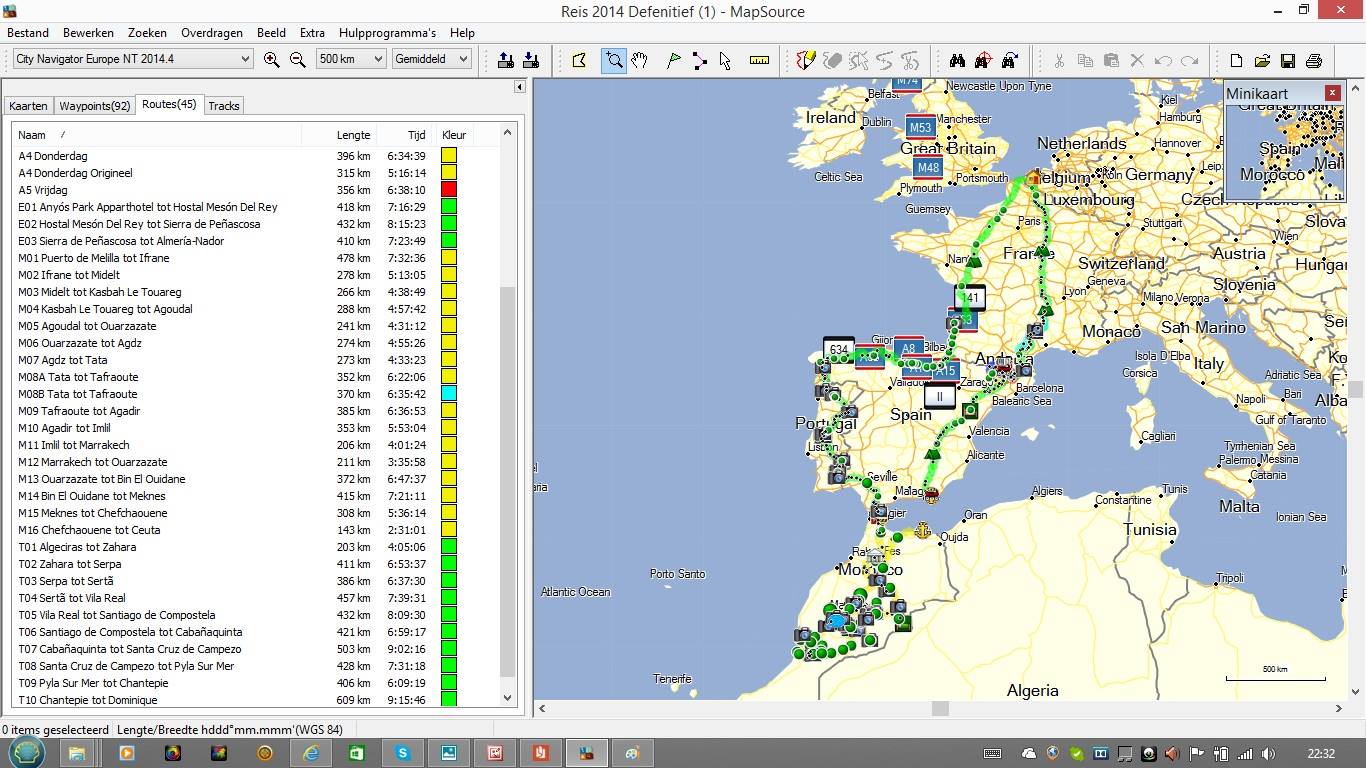Click the paste clipboard icon

tap(1111, 61)
